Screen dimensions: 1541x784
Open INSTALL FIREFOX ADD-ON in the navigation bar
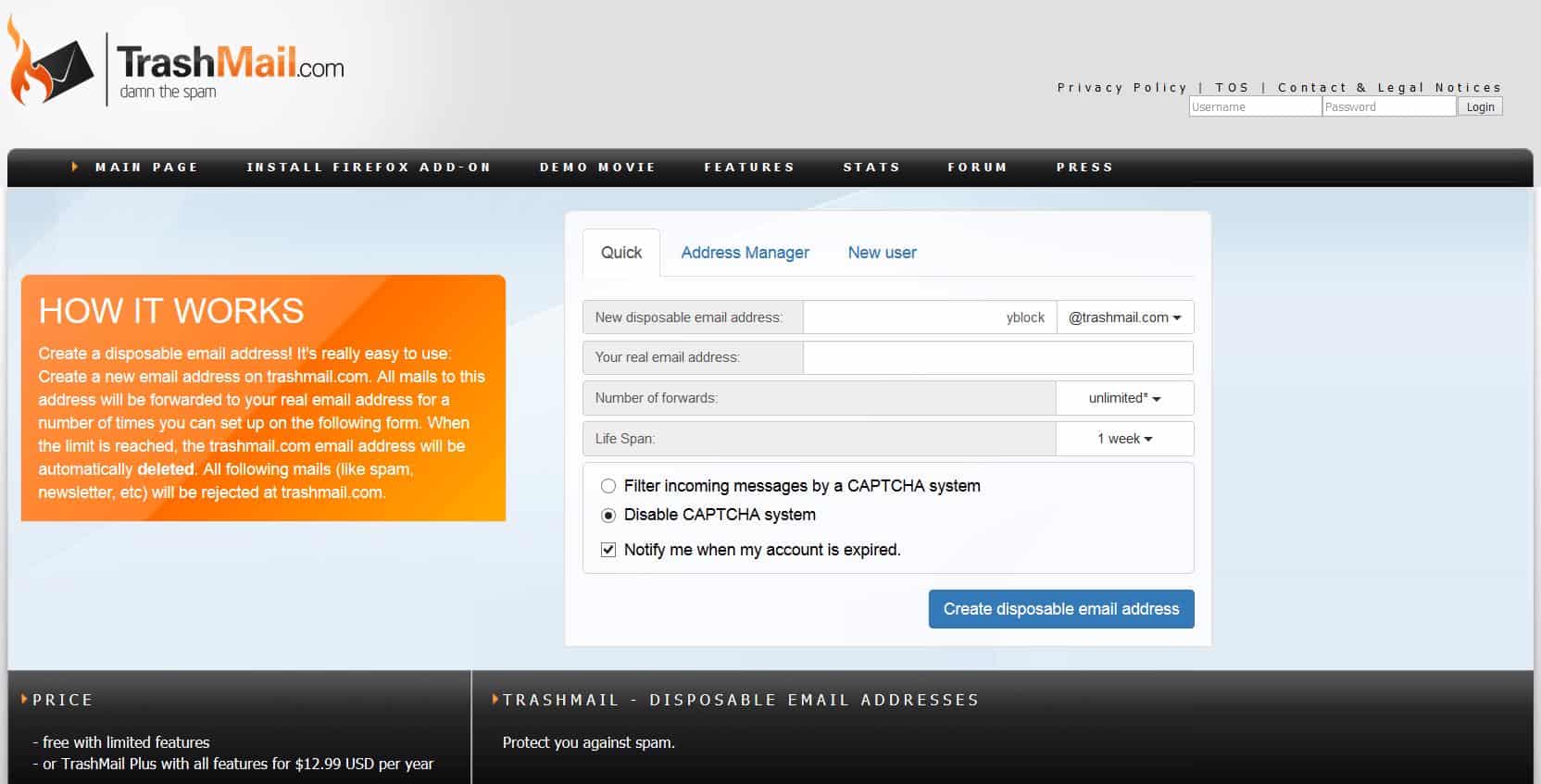(x=369, y=168)
